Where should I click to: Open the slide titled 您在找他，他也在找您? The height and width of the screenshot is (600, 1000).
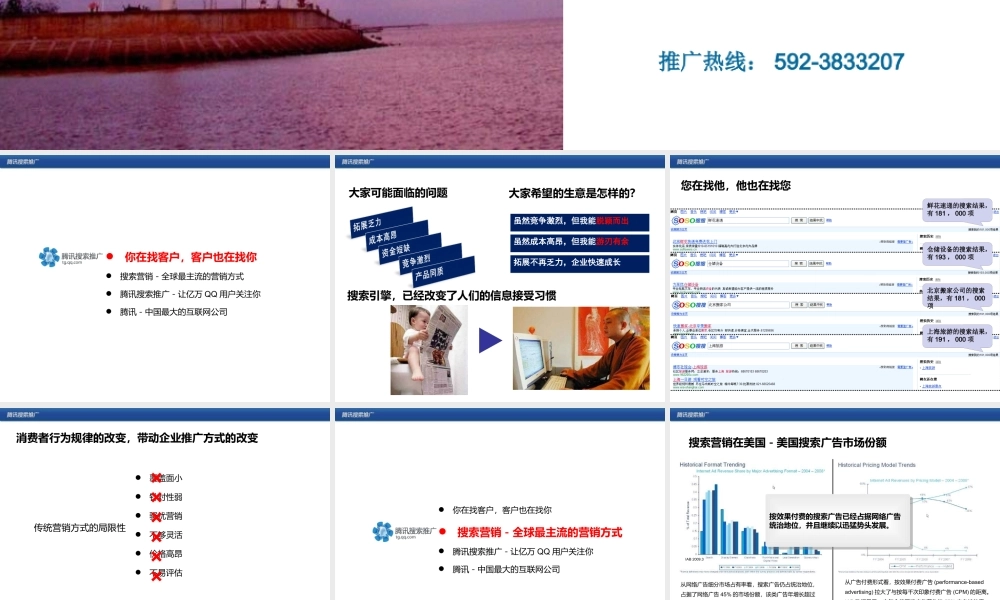click(835, 278)
